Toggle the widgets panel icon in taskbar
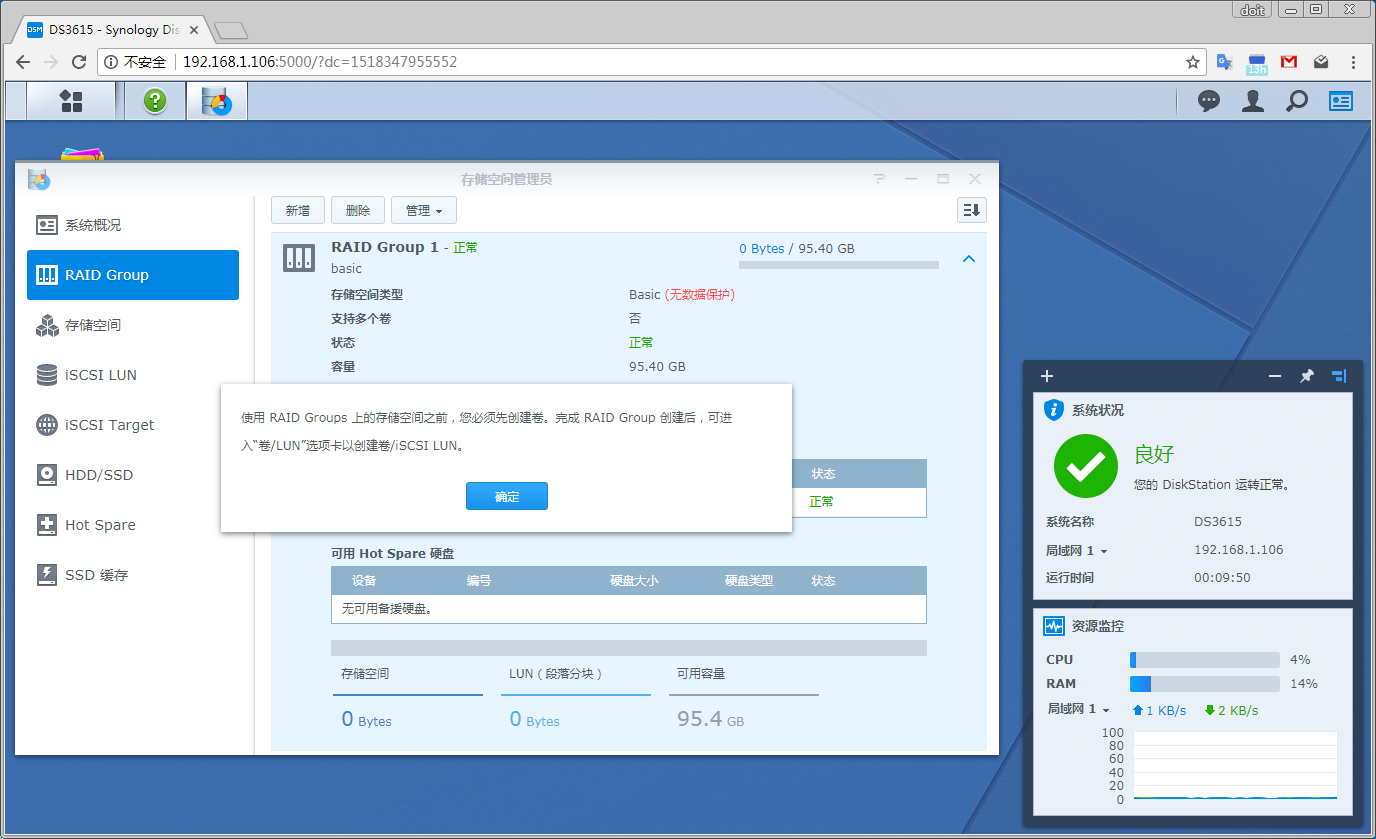Screen dimensions: 1376x839 point(1341,101)
